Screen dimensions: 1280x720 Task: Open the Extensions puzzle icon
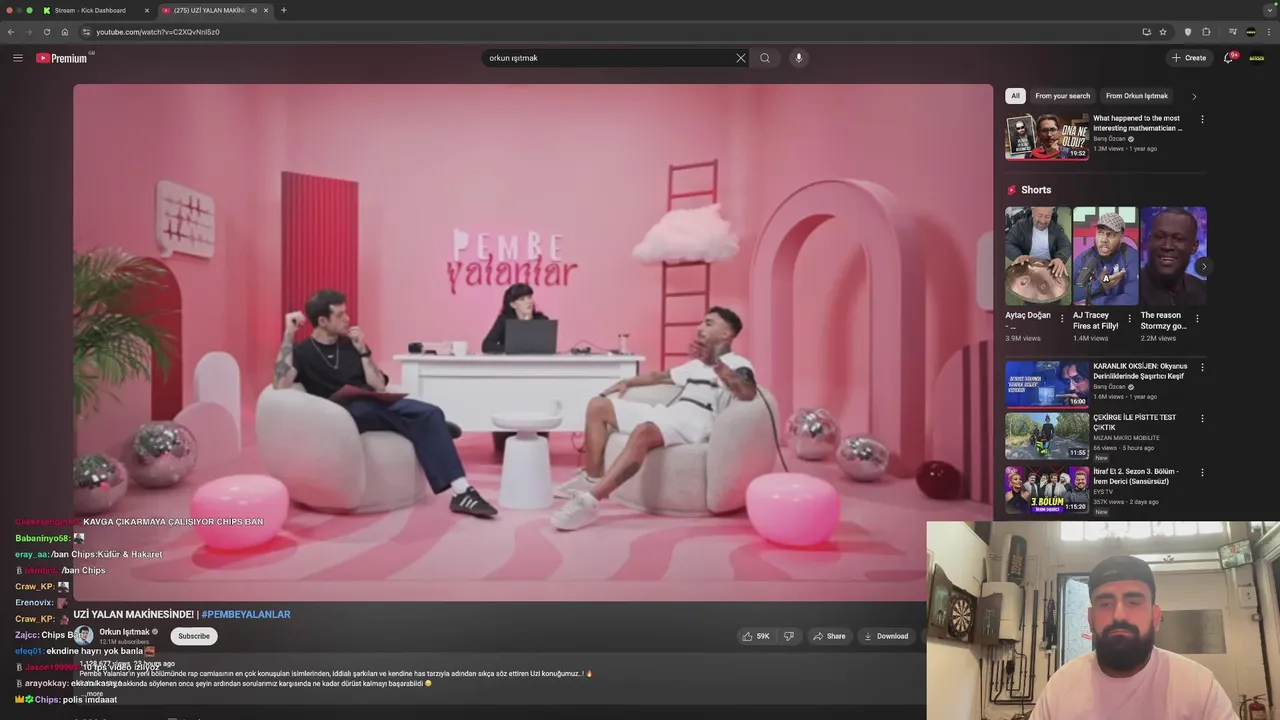[1206, 32]
